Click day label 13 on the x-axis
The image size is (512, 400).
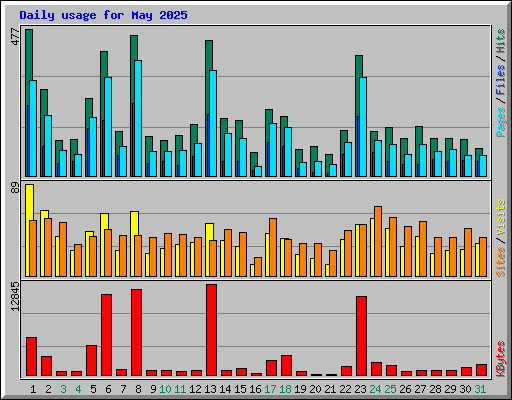(210, 389)
